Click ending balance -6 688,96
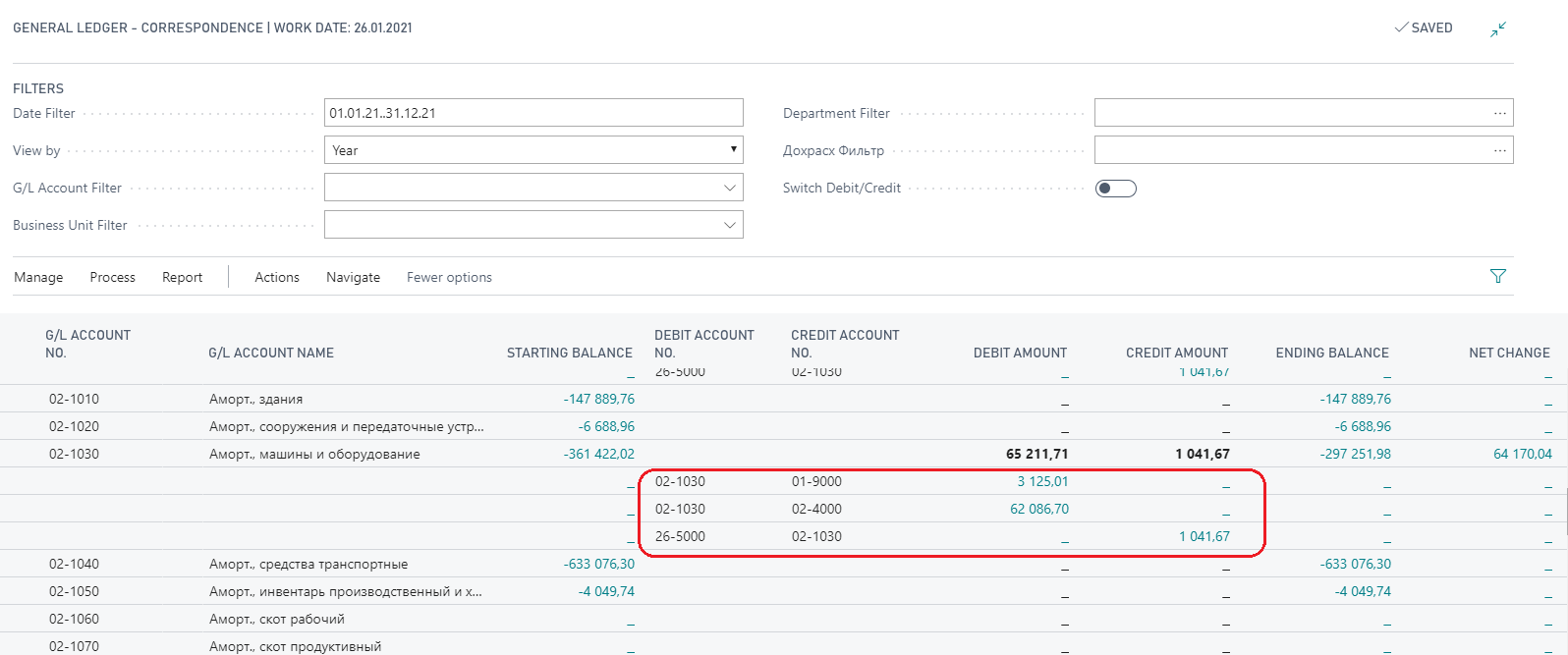The height and width of the screenshot is (655, 1568). point(1363,426)
